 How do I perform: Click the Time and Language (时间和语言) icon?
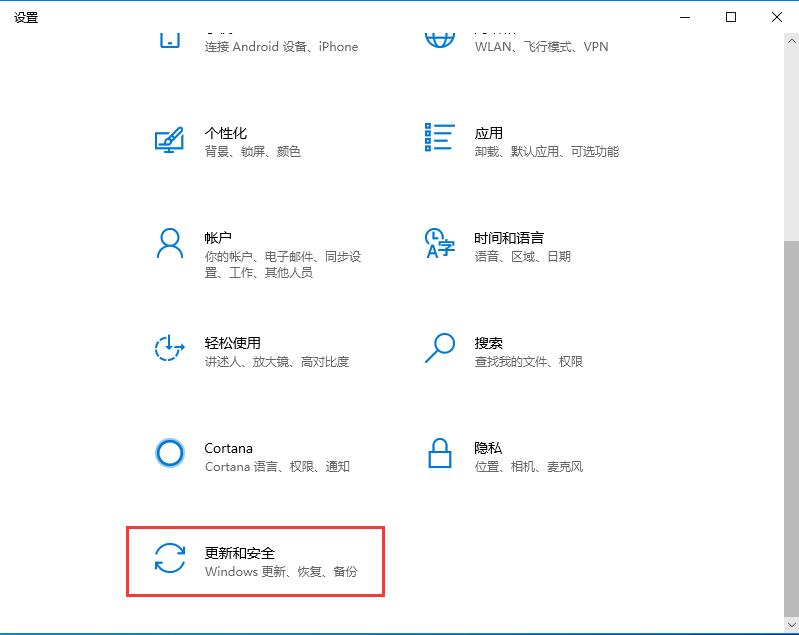[x=439, y=243]
